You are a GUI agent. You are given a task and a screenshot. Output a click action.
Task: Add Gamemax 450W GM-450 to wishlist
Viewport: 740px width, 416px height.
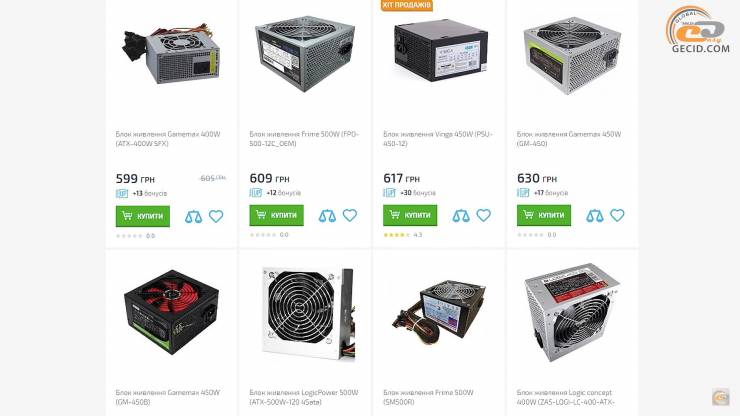click(617, 215)
